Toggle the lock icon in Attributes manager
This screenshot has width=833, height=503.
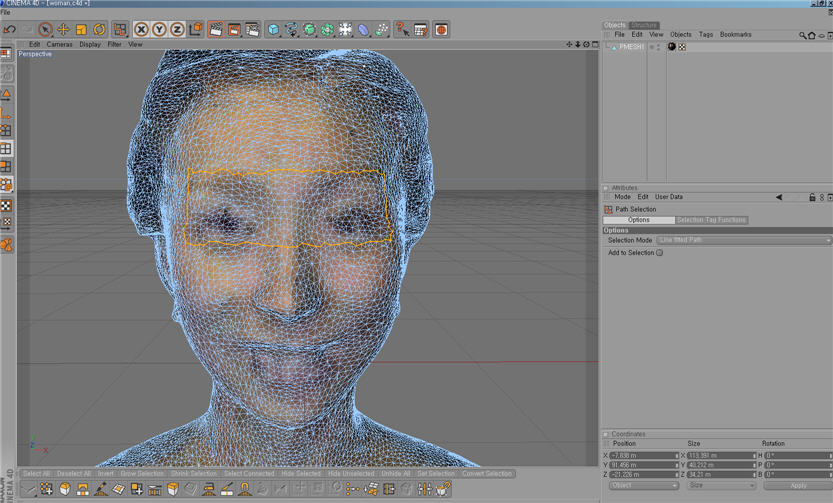tap(812, 197)
